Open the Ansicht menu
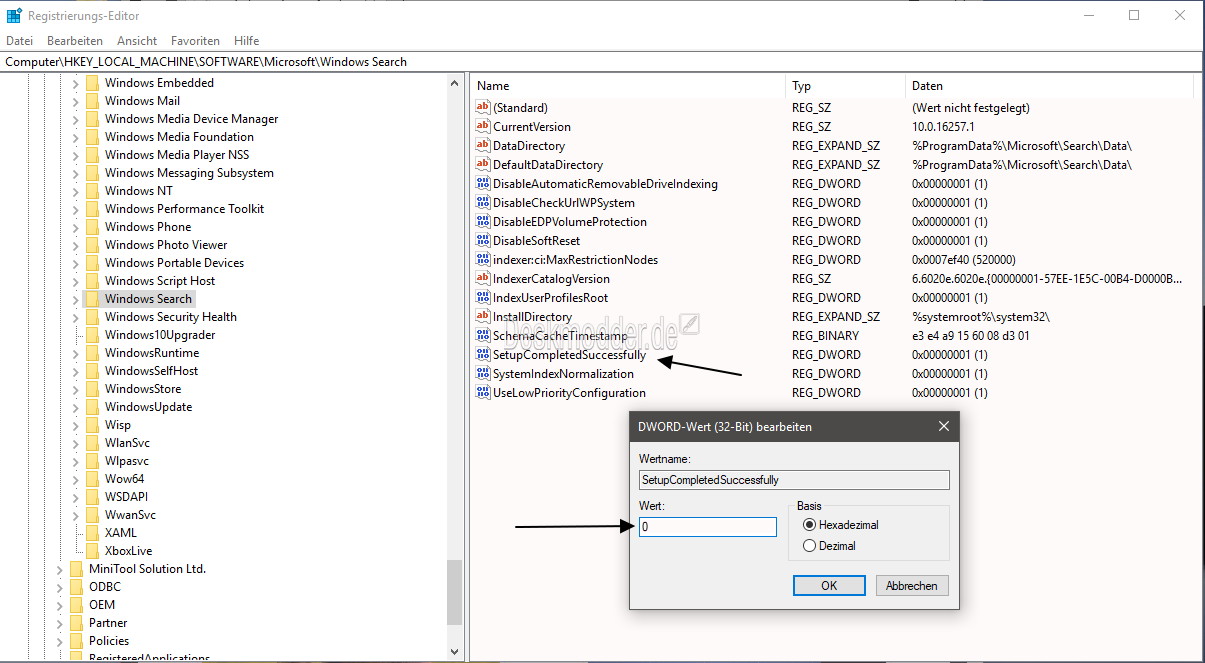 pos(137,41)
